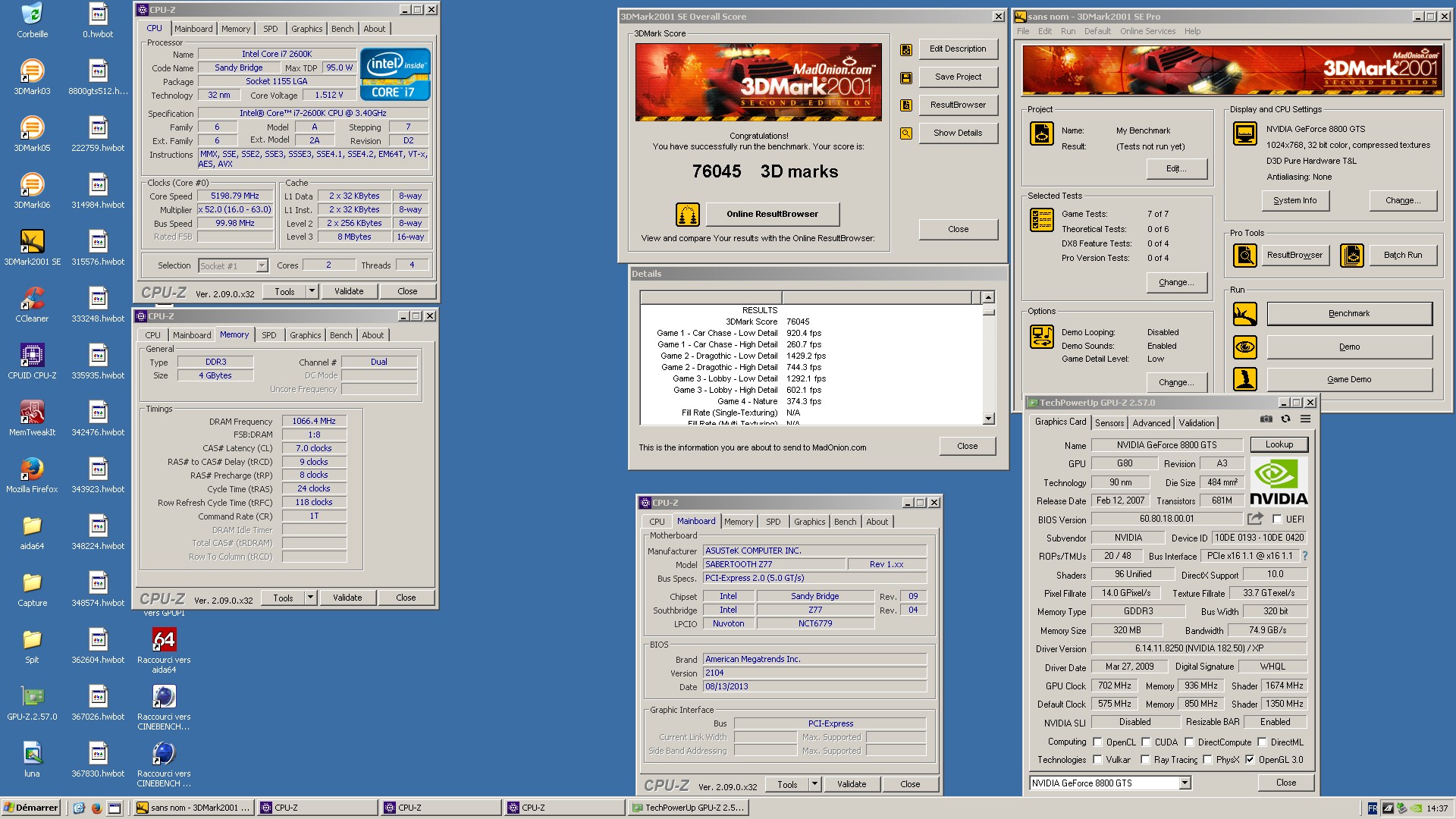Click the Validate button in CPU-Z CPU window
The height and width of the screenshot is (819, 1456).
click(349, 292)
